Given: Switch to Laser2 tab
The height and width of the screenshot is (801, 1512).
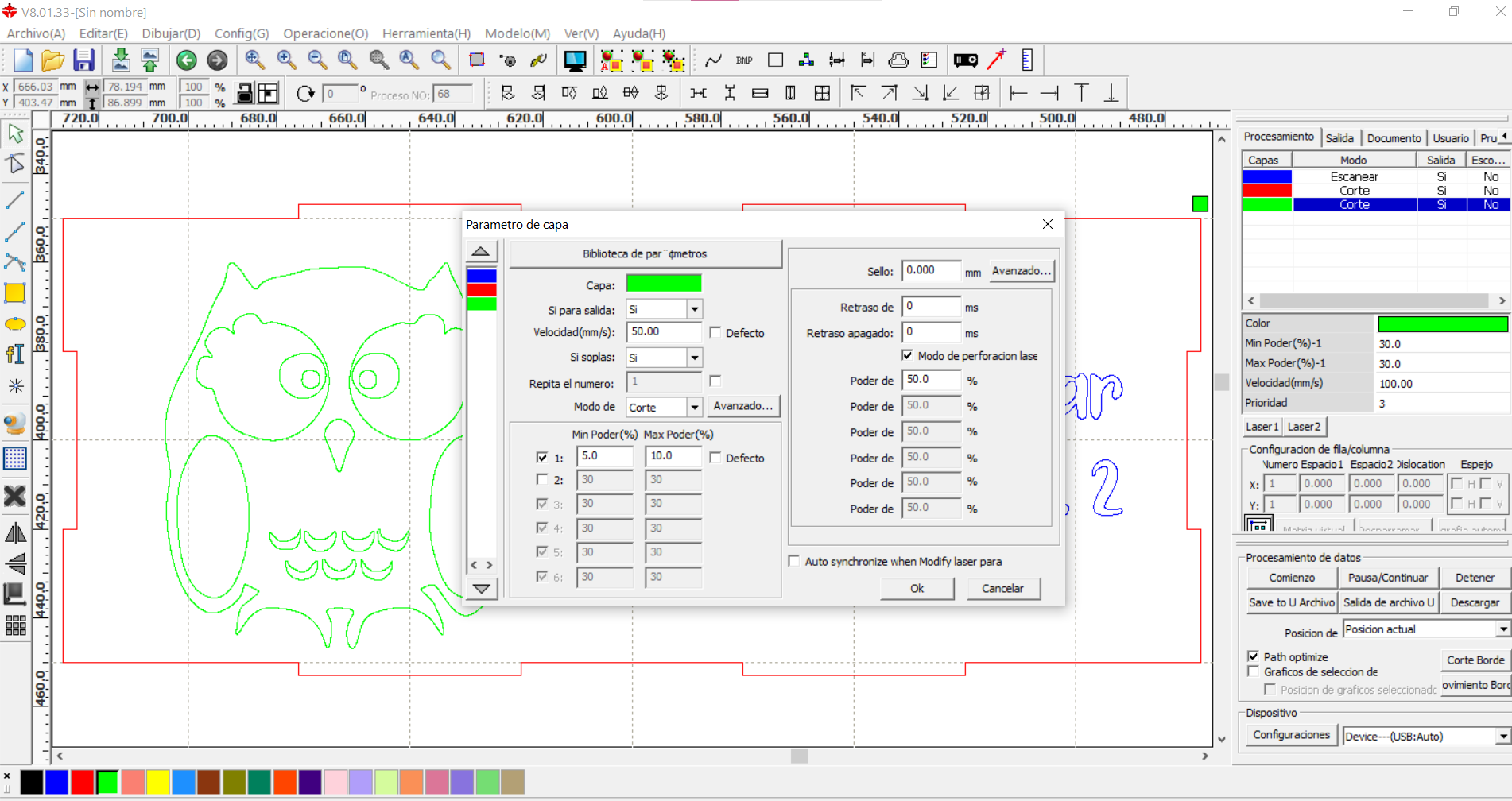Looking at the screenshot, I should (x=1304, y=427).
